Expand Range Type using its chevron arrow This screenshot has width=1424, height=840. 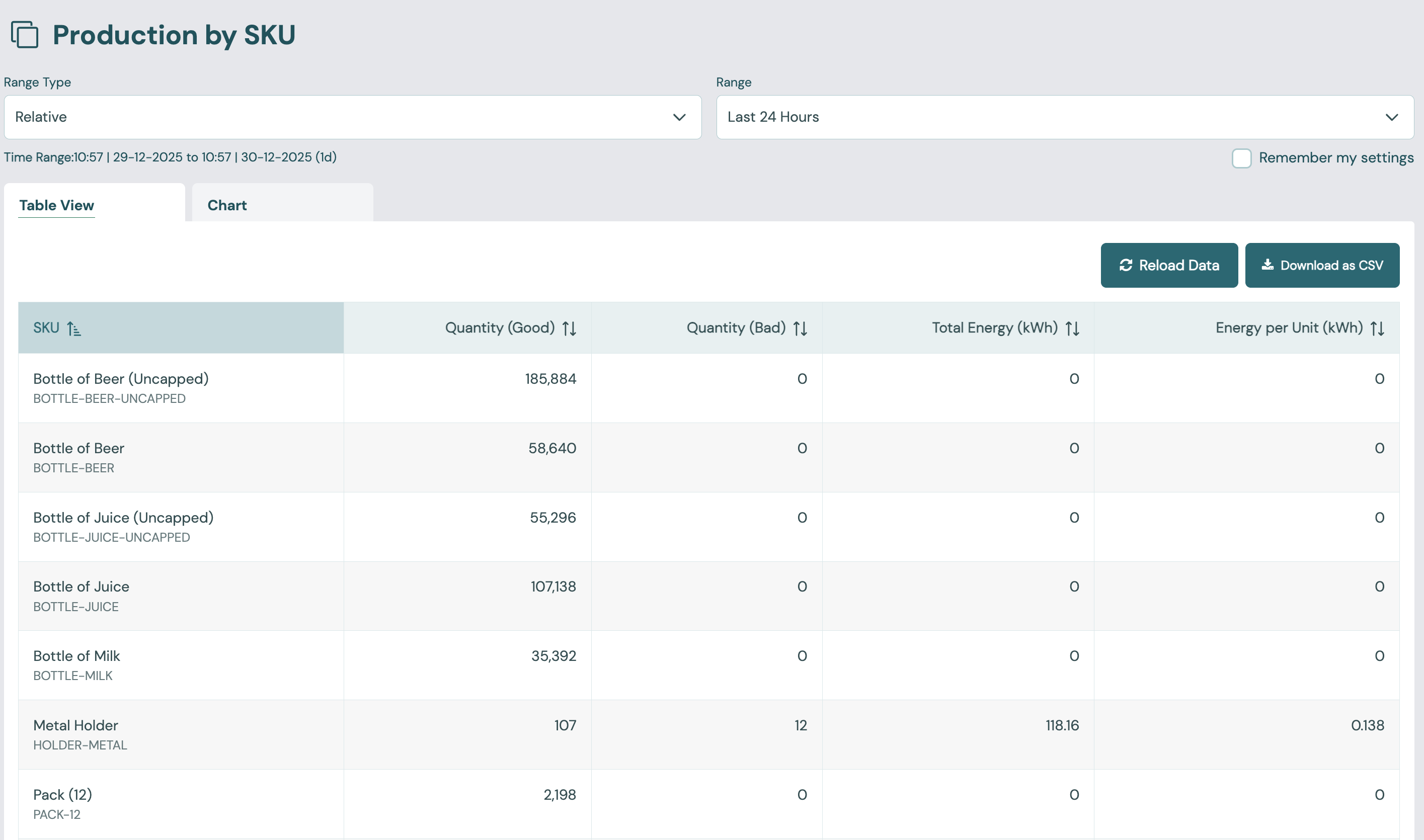pos(679,117)
